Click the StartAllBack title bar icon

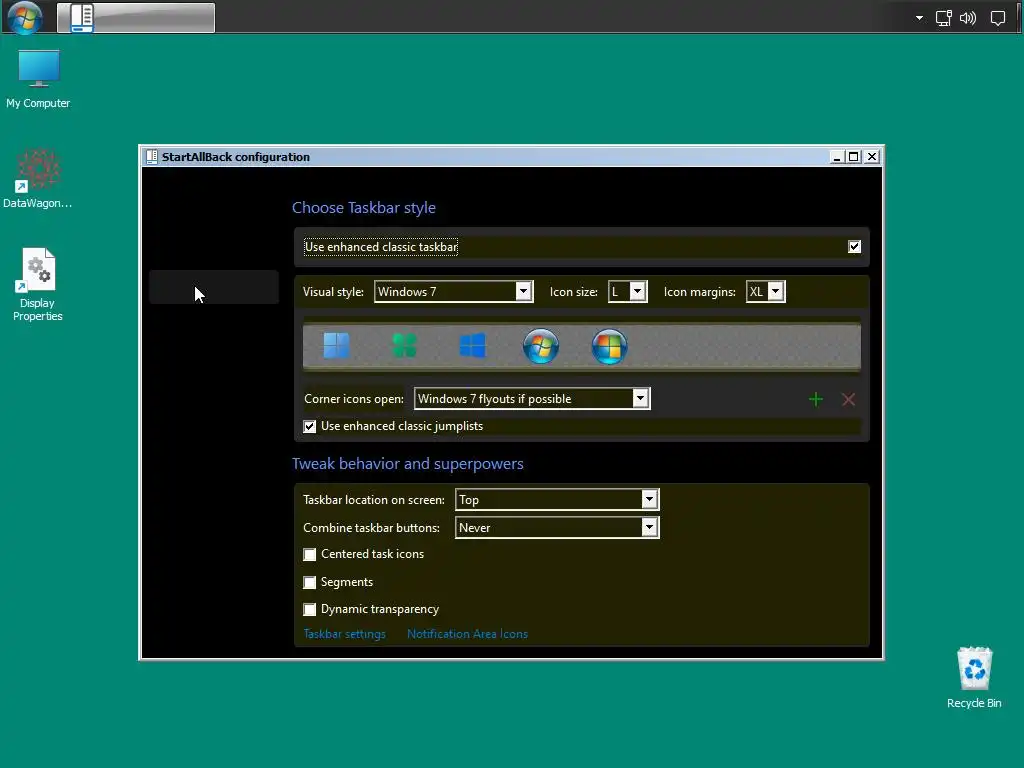[152, 157]
